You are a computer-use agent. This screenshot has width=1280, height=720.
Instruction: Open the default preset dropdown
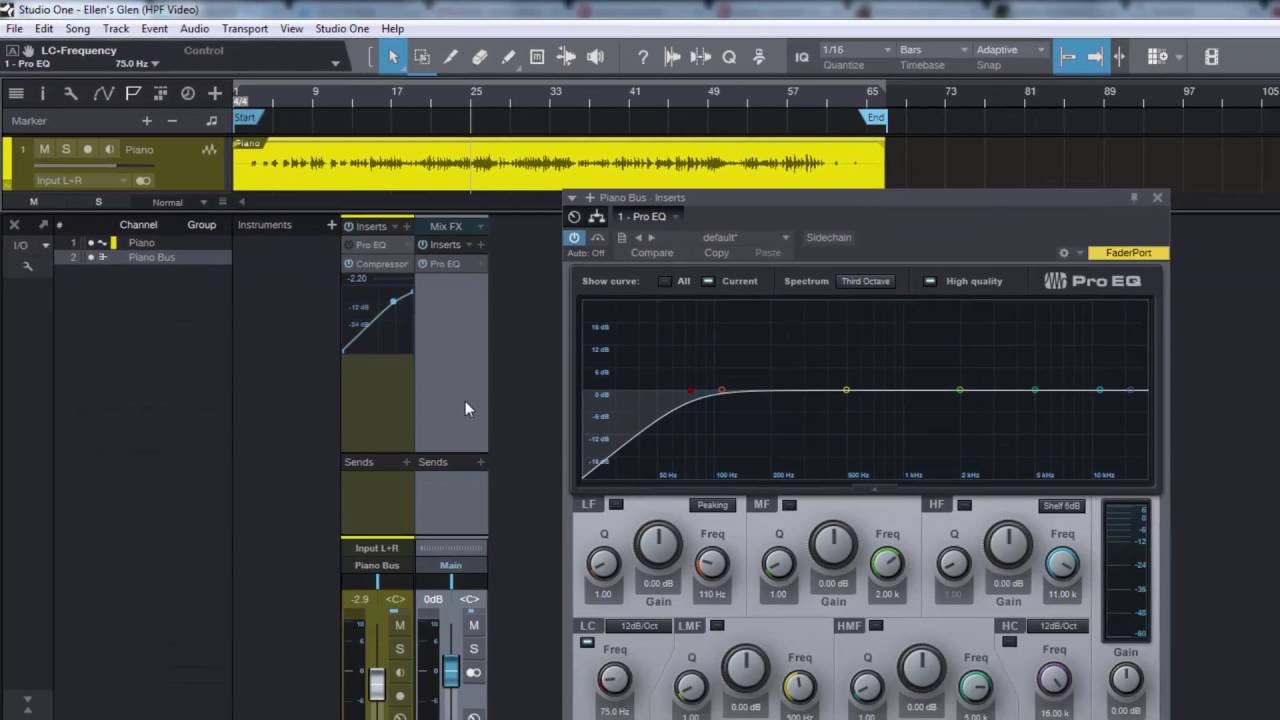745,238
